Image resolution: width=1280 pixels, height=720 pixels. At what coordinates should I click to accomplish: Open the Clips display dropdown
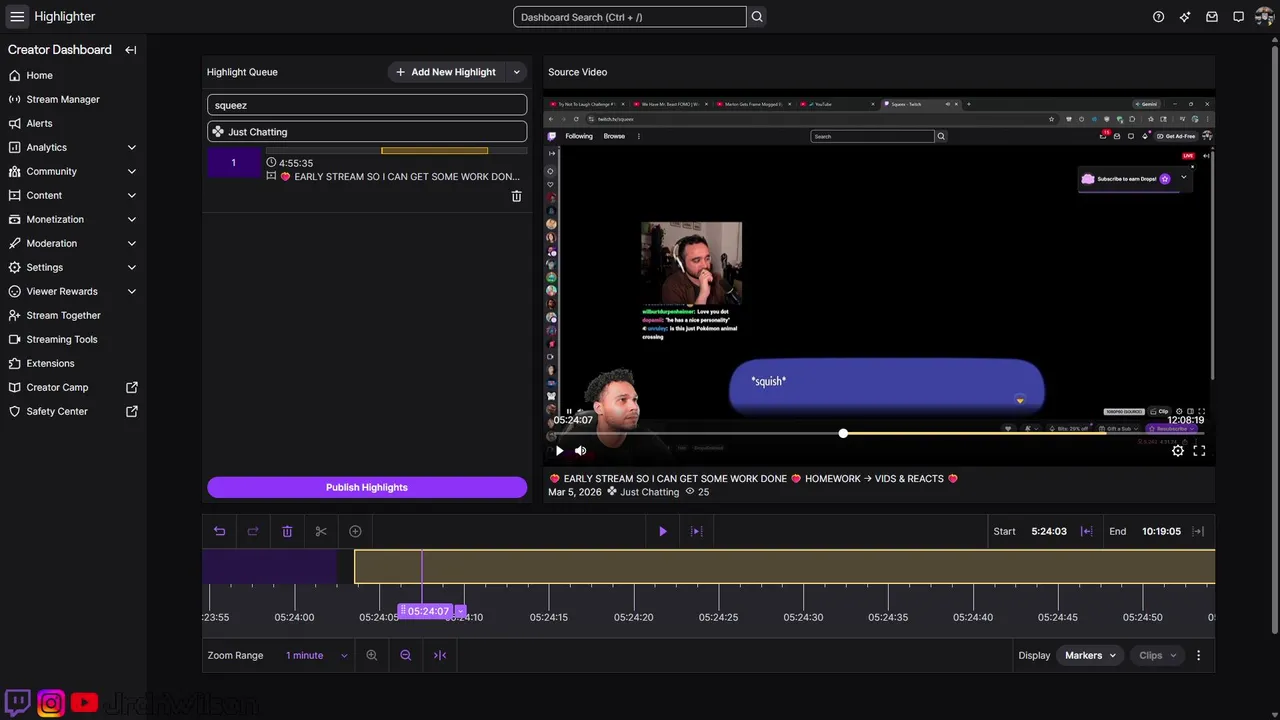[1158, 655]
